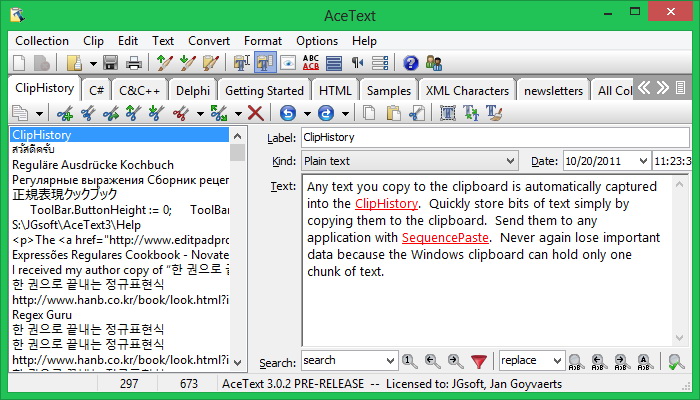Click the find previous magnifier icon
The image size is (700, 400).
coord(433,361)
